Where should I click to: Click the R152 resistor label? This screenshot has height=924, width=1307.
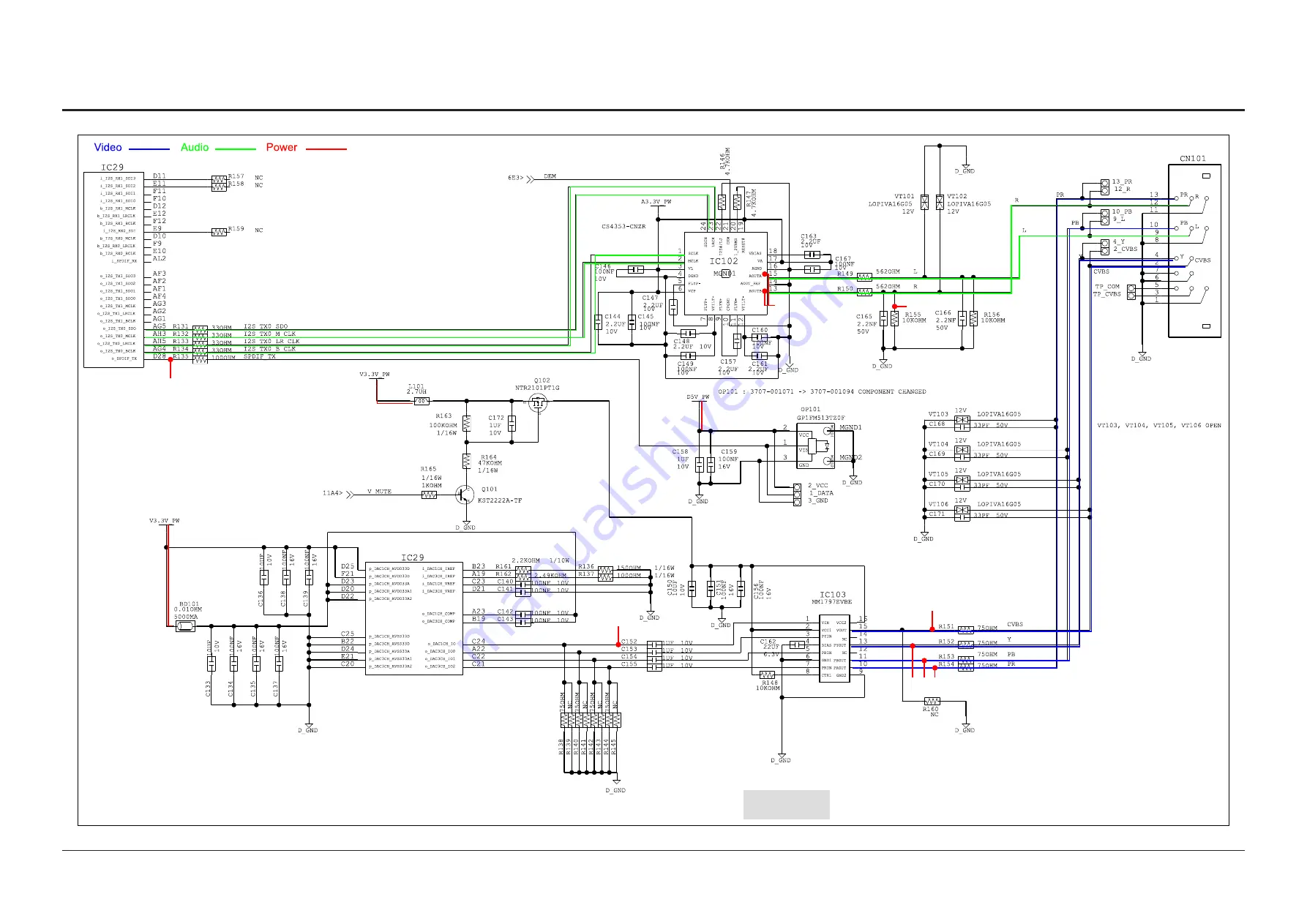tap(946, 642)
